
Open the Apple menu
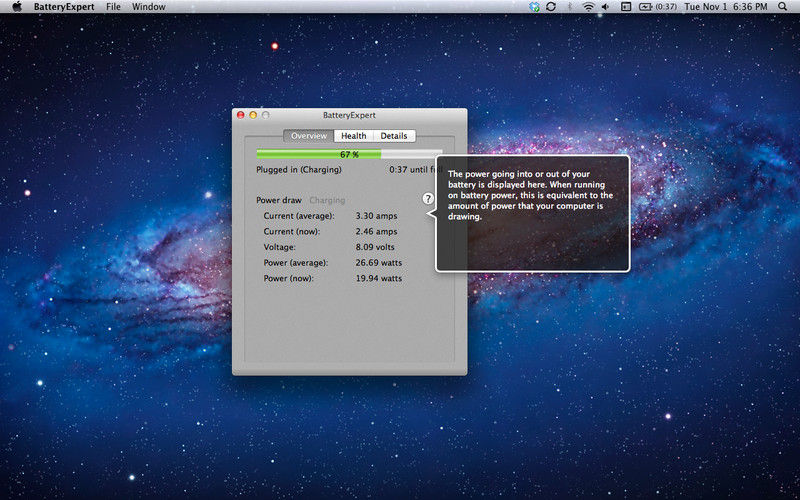17,7
